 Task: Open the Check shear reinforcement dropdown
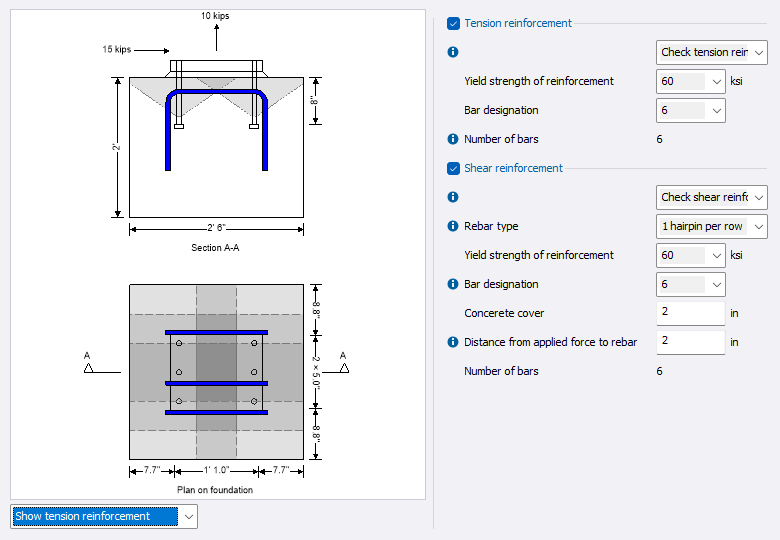point(712,197)
